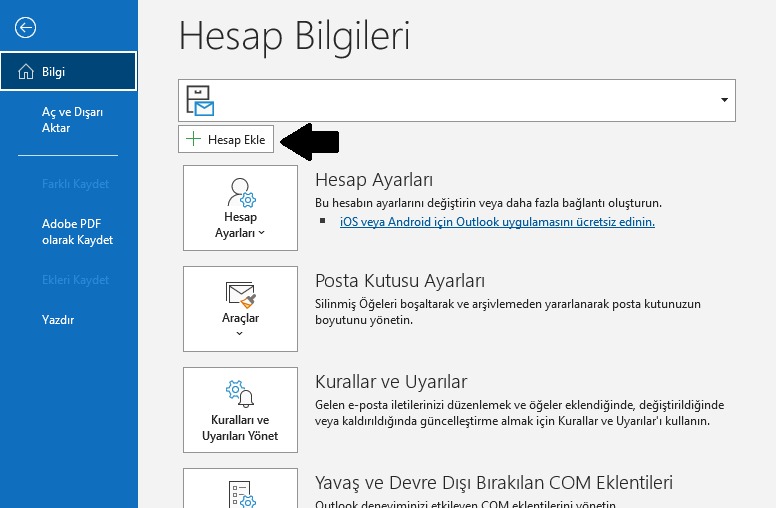Click the COM add-ins checklist gear icon
The height and width of the screenshot is (508, 776).
point(242,494)
